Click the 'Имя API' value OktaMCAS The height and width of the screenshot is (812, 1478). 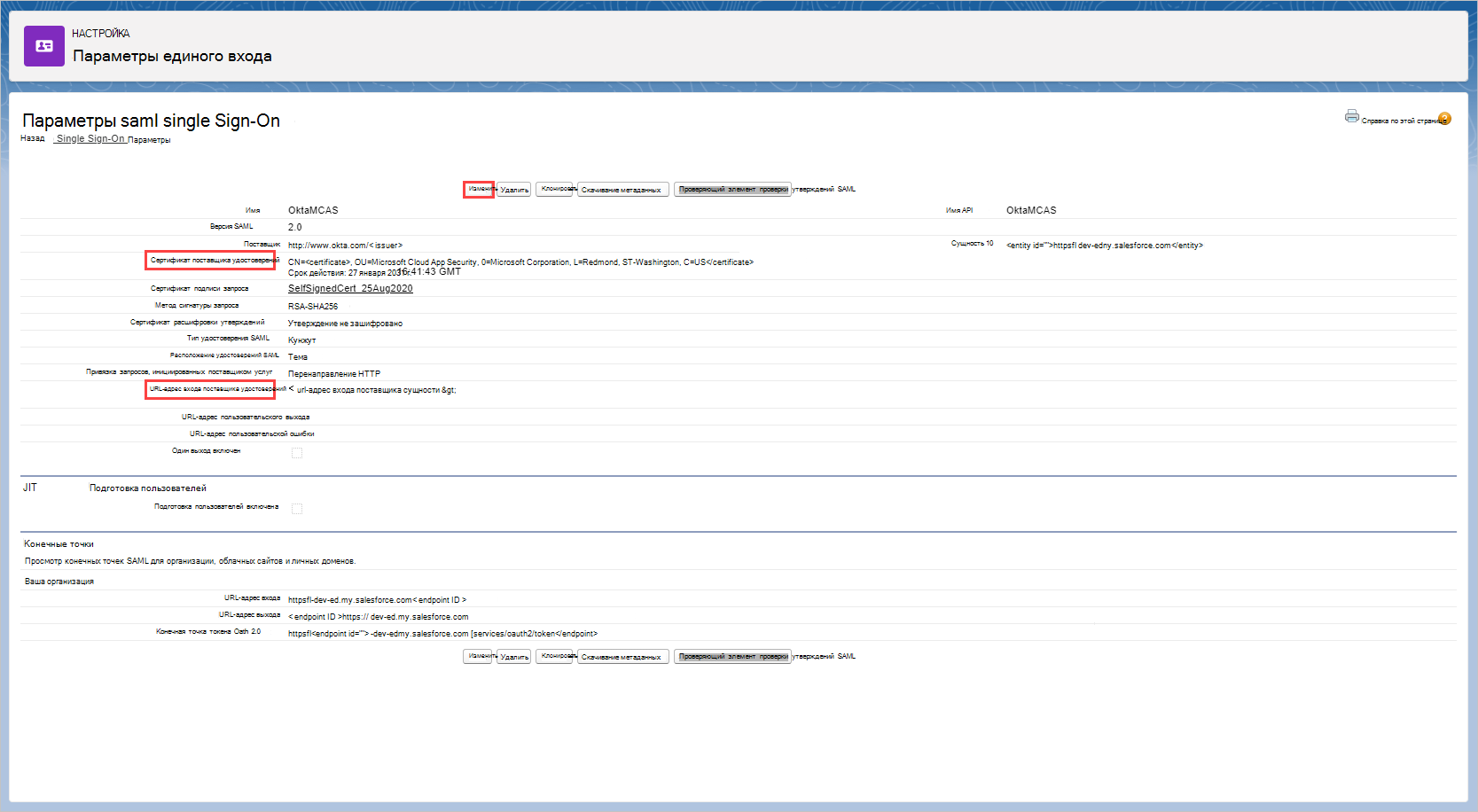pos(1031,211)
